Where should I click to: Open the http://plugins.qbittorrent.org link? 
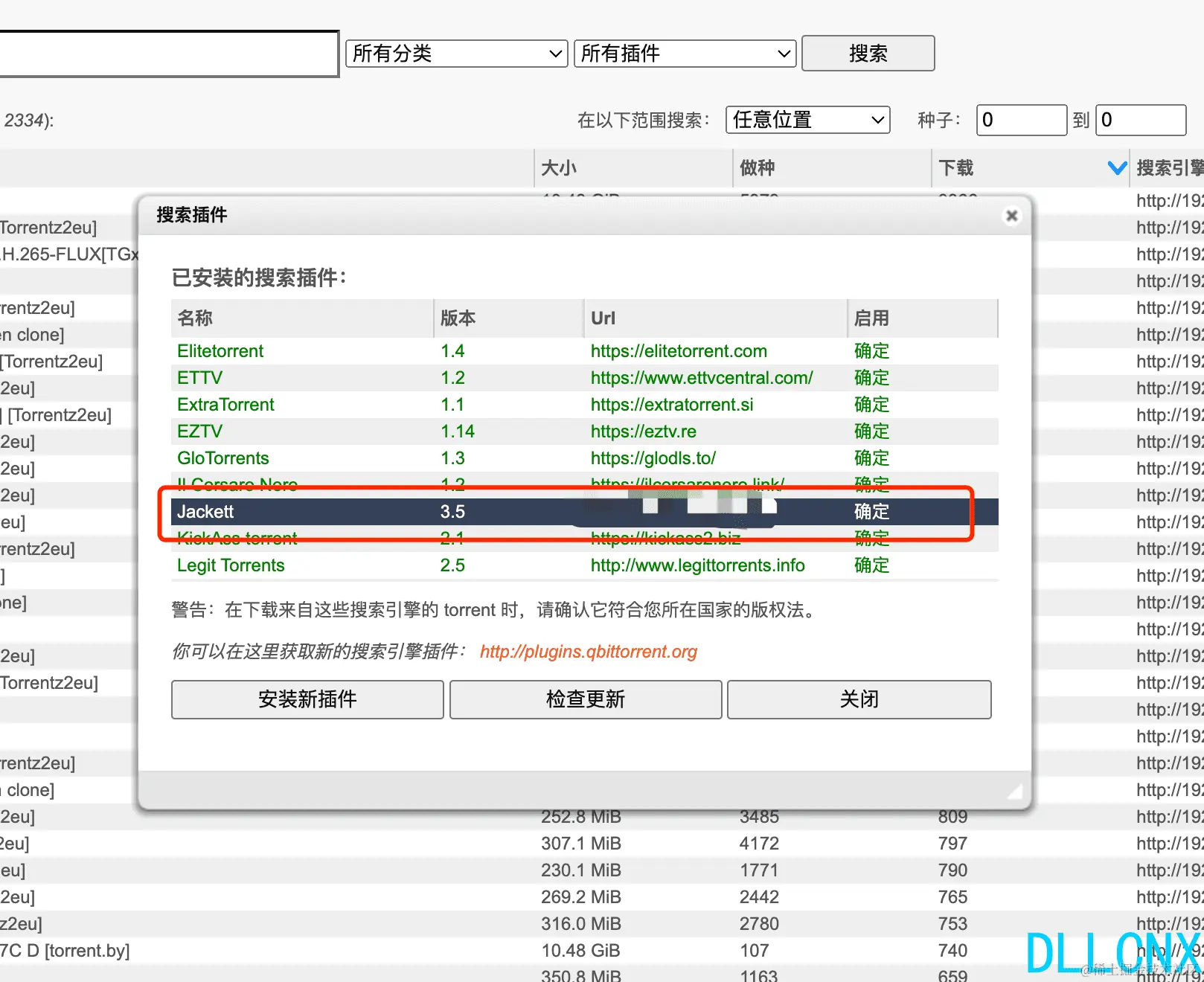click(x=589, y=652)
